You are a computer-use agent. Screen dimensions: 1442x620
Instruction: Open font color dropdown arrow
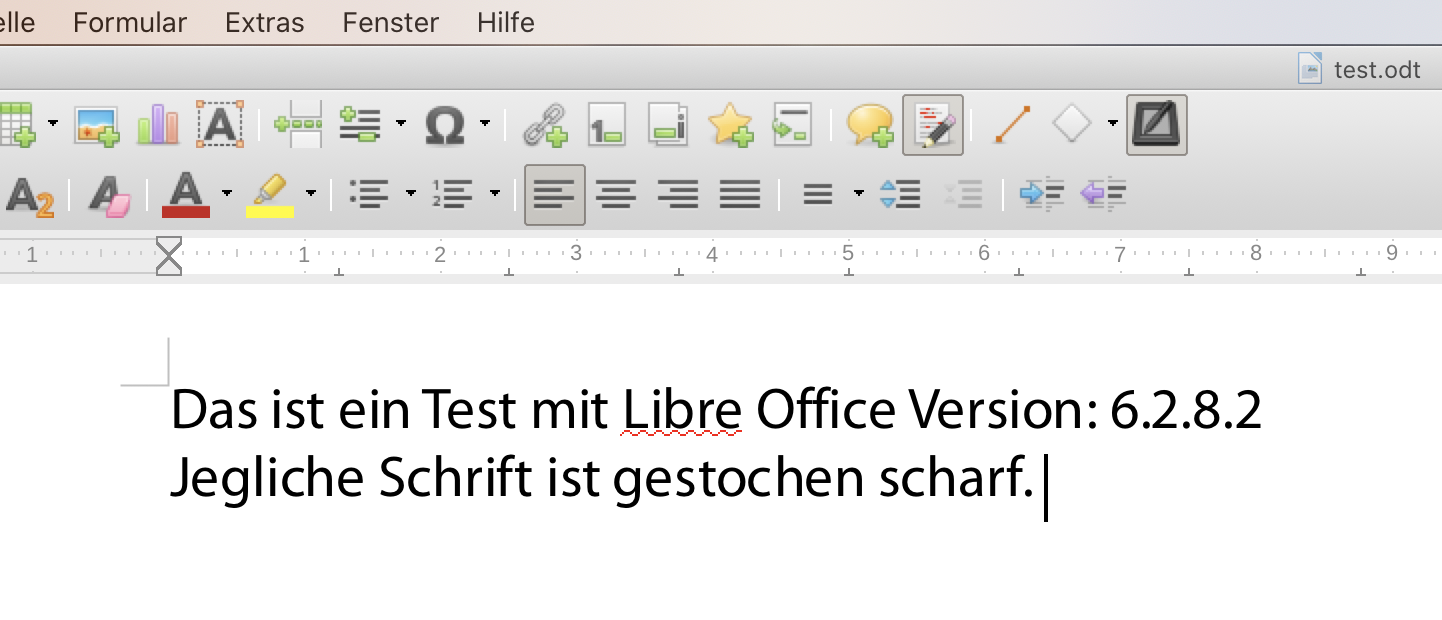(227, 193)
